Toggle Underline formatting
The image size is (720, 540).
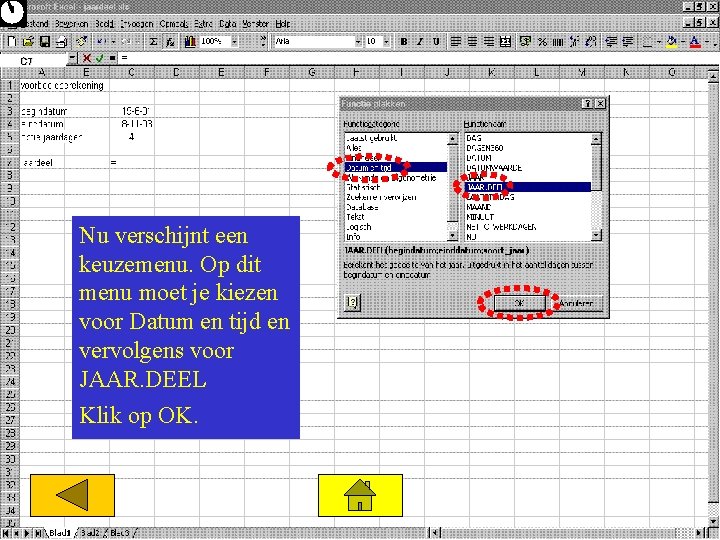[436, 42]
